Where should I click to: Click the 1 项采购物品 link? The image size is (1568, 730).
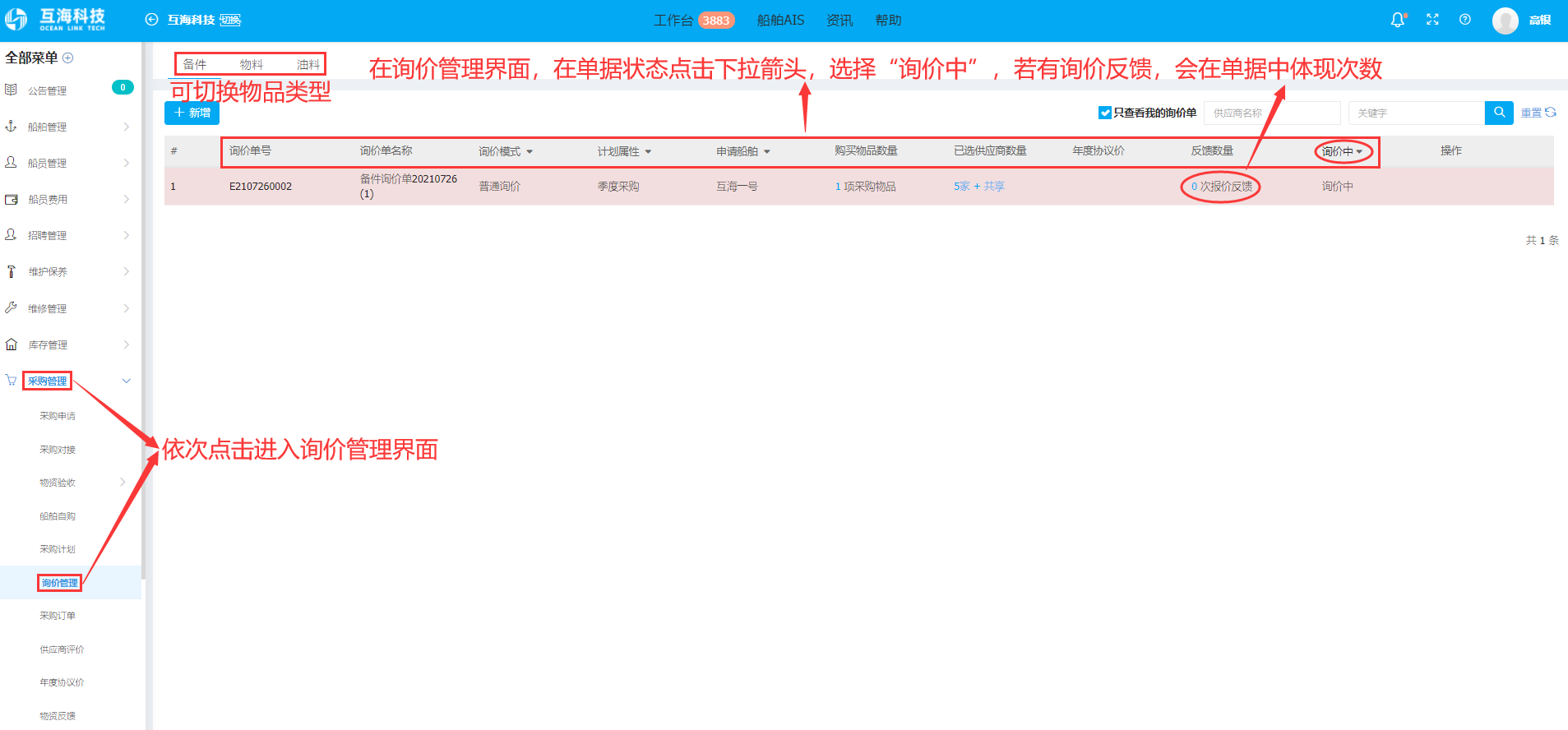(x=866, y=187)
